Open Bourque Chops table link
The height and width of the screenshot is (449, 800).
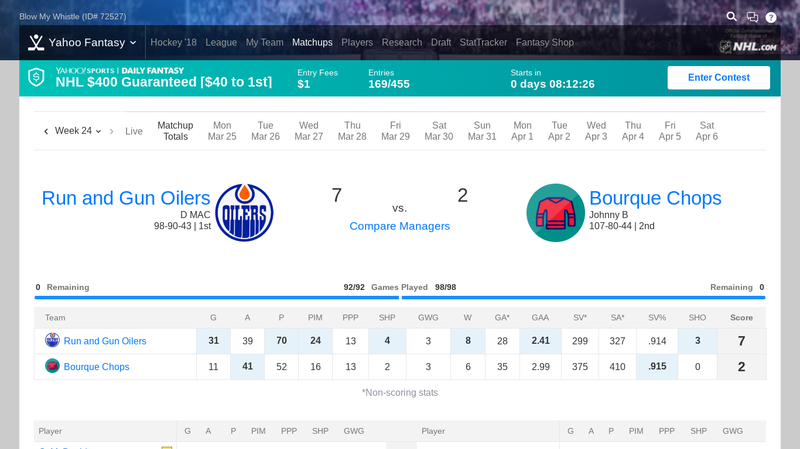point(96,367)
